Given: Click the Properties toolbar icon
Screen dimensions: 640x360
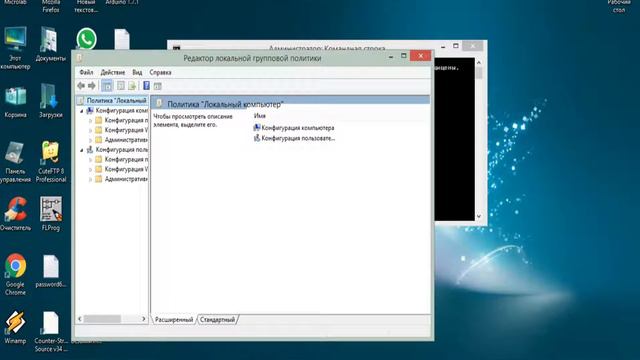Looking at the screenshot, I should tap(121, 86).
